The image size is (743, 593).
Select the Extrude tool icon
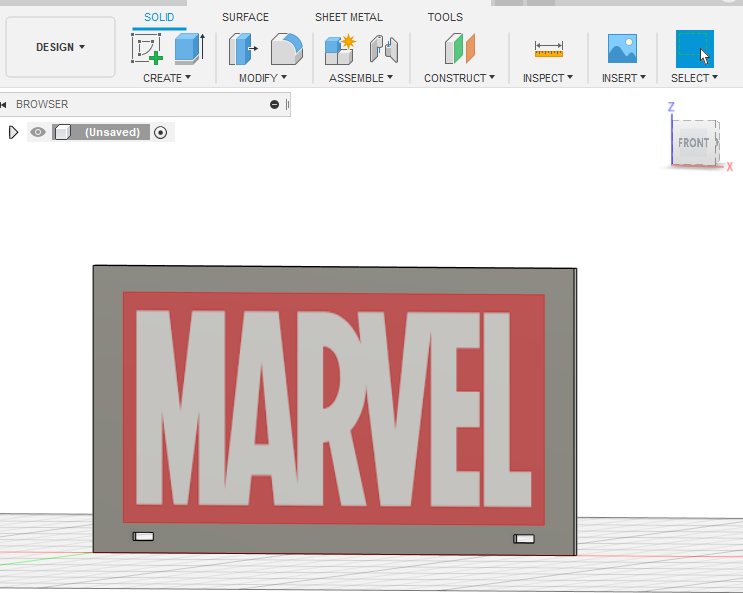click(x=190, y=48)
